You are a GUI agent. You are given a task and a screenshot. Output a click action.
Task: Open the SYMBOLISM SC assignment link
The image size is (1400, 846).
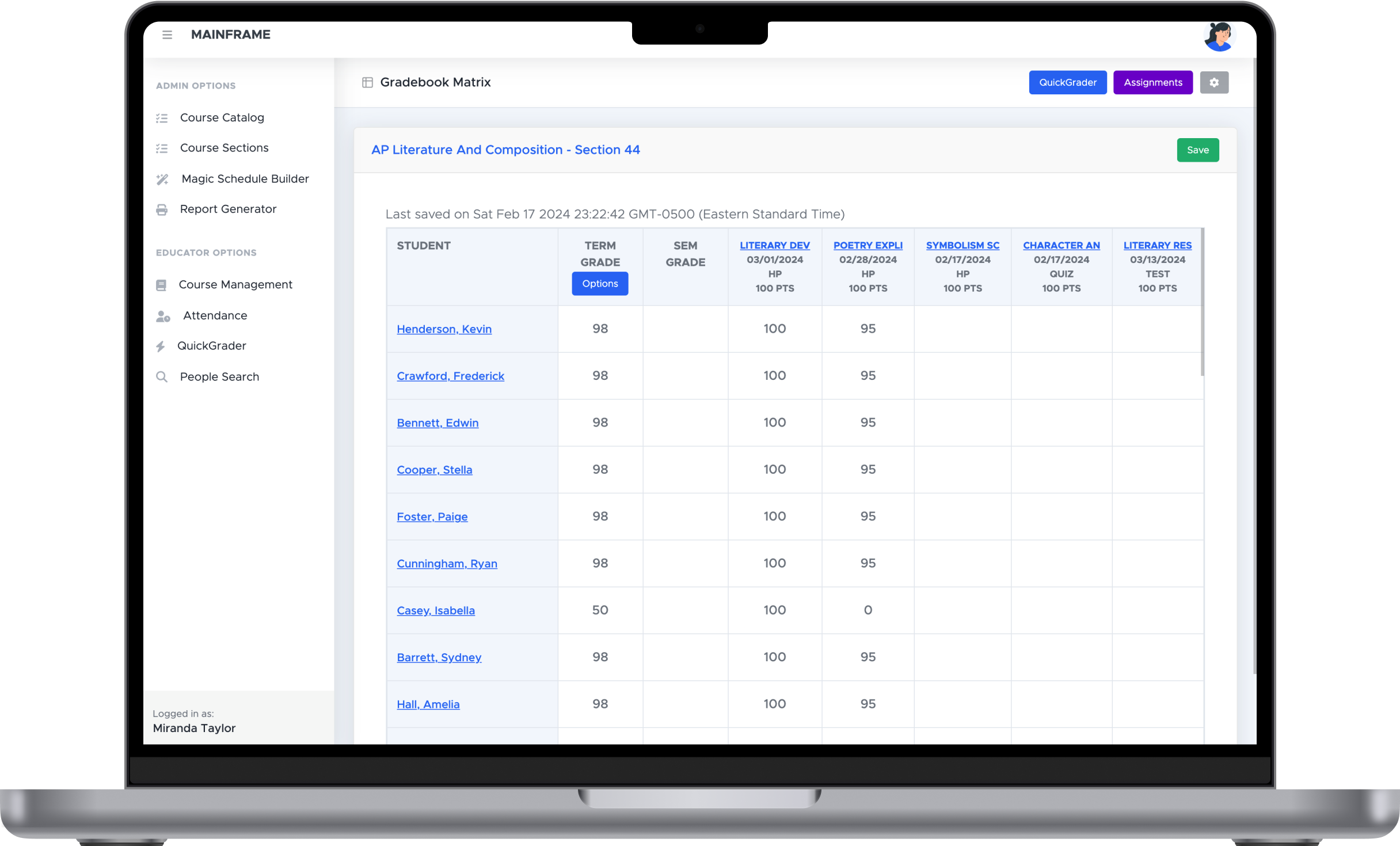click(962, 245)
